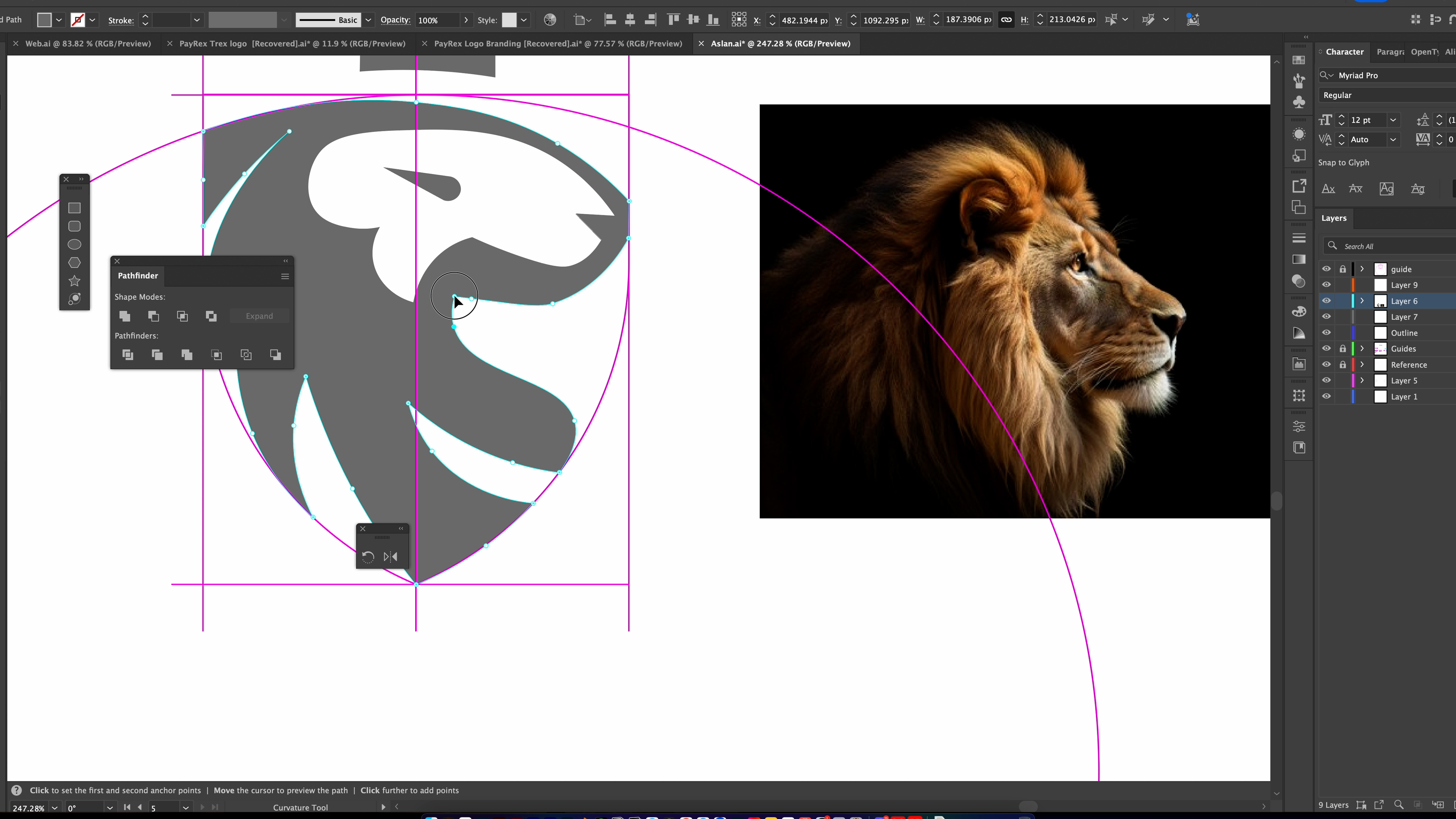This screenshot has width=1456, height=819.
Task: Select the Star tool in floating panel
Action: (x=74, y=281)
